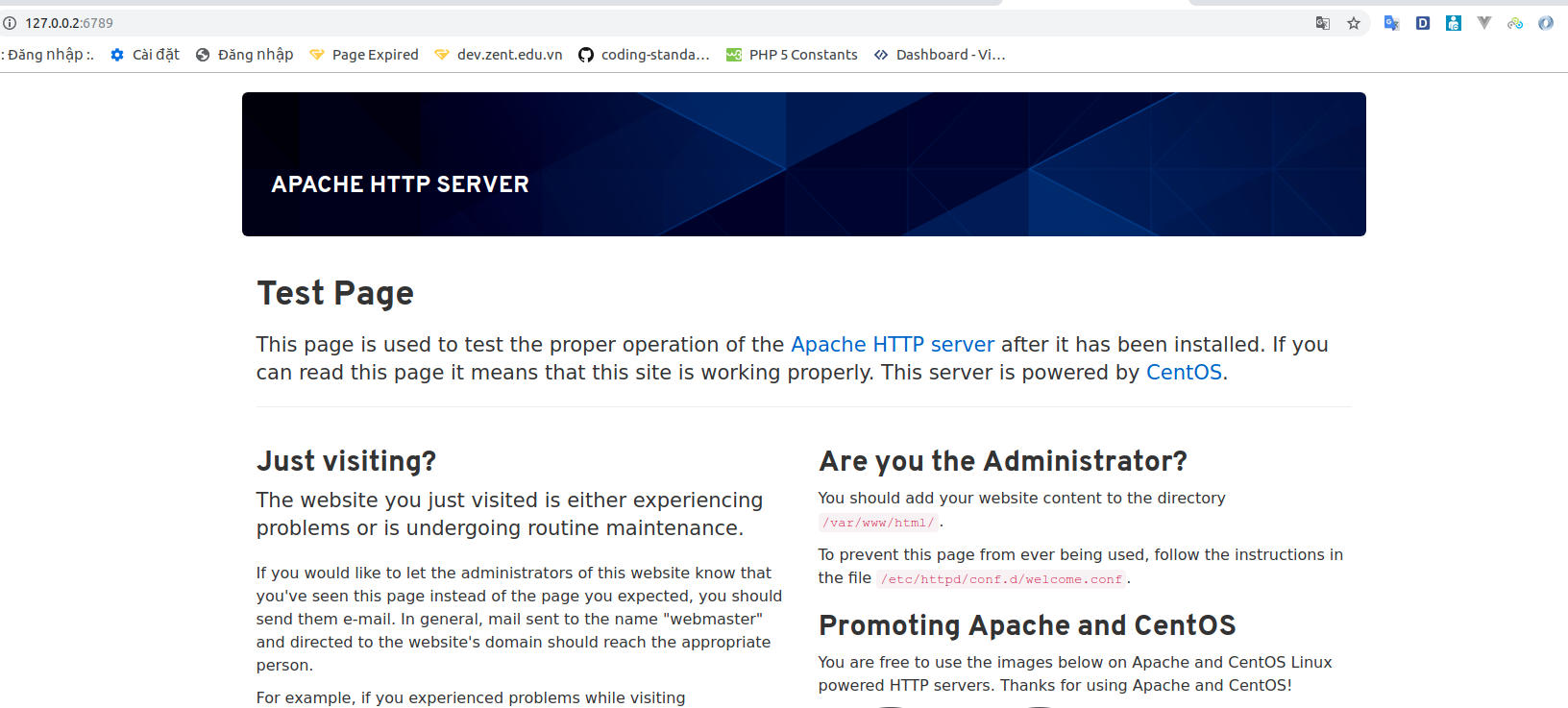Open the Google Translate extension

(1391, 23)
